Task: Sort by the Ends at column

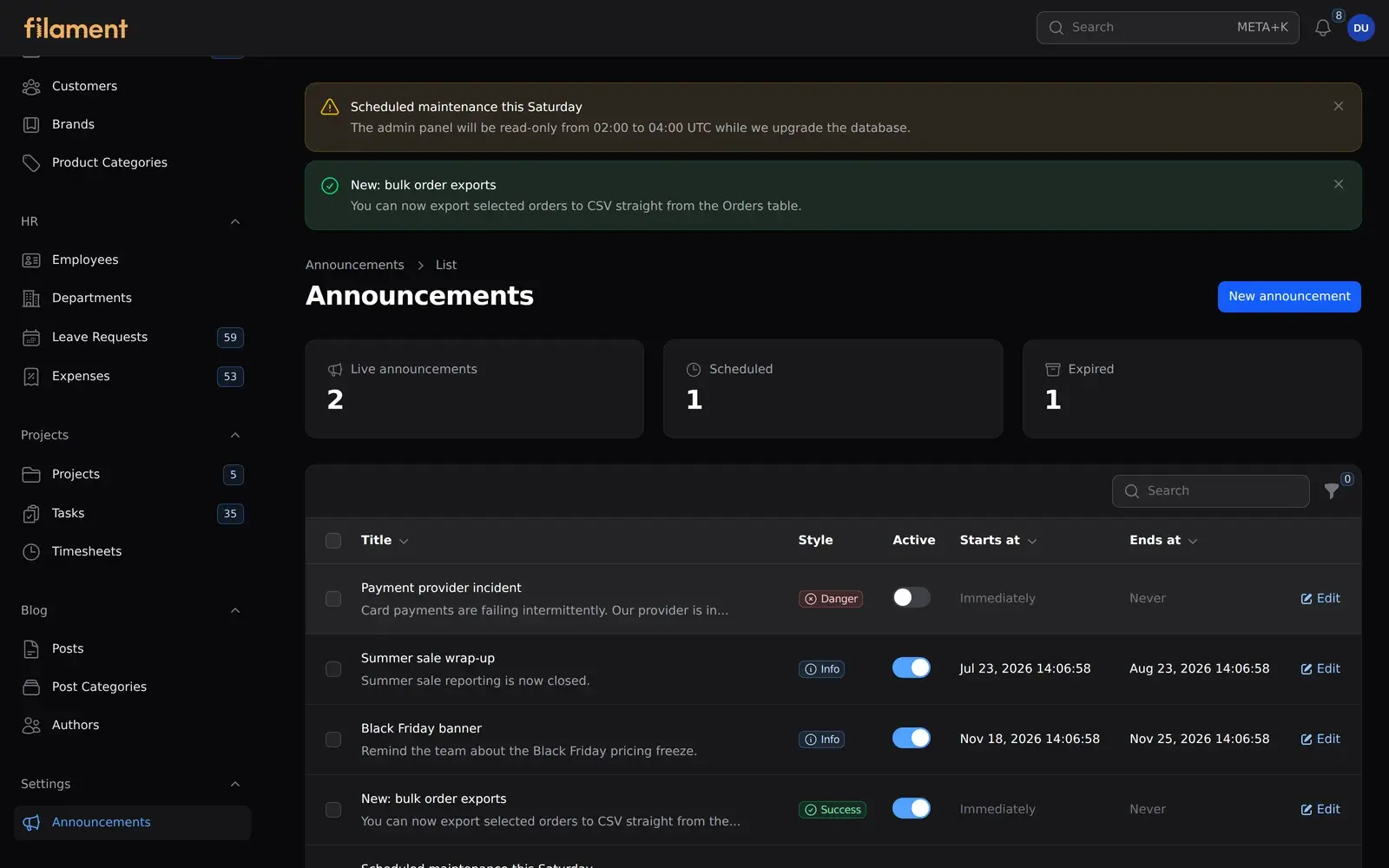Action: click(1163, 540)
